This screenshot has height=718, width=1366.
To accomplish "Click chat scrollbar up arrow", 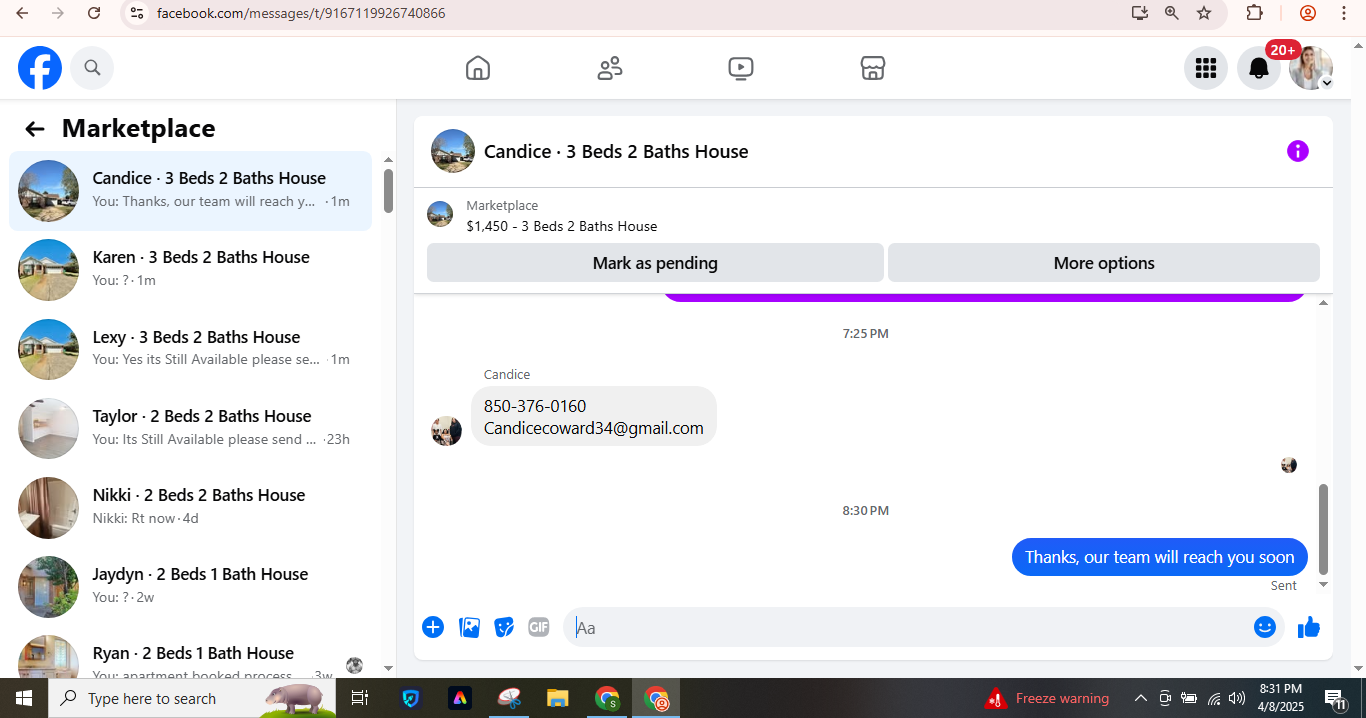I will point(1324,302).
